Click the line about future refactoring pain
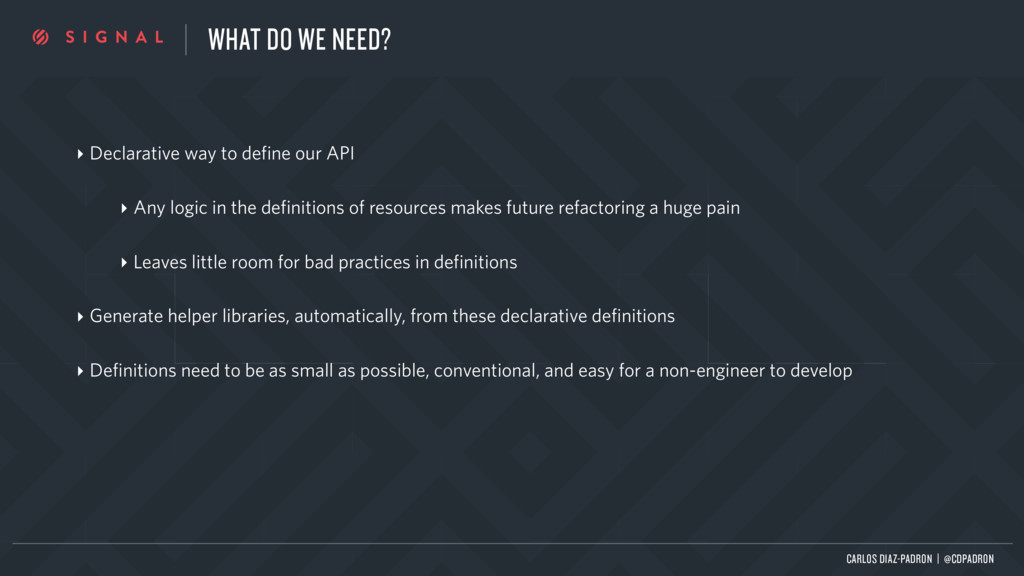 click(437, 208)
